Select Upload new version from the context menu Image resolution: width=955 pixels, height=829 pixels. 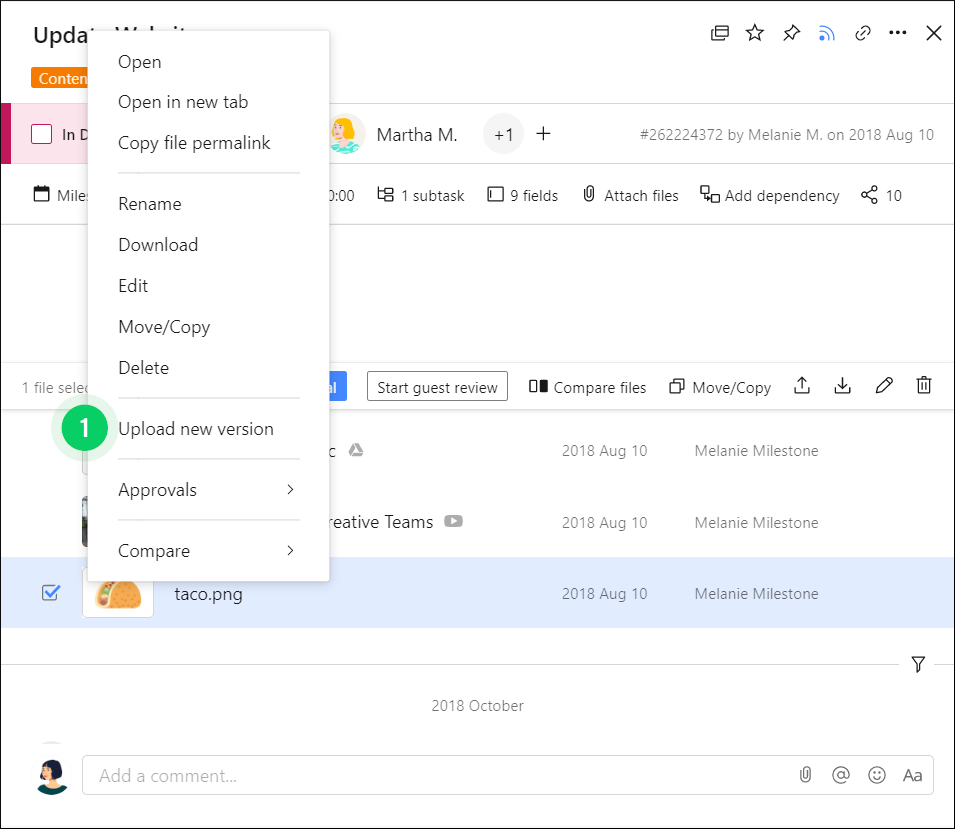click(x=196, y=429)
